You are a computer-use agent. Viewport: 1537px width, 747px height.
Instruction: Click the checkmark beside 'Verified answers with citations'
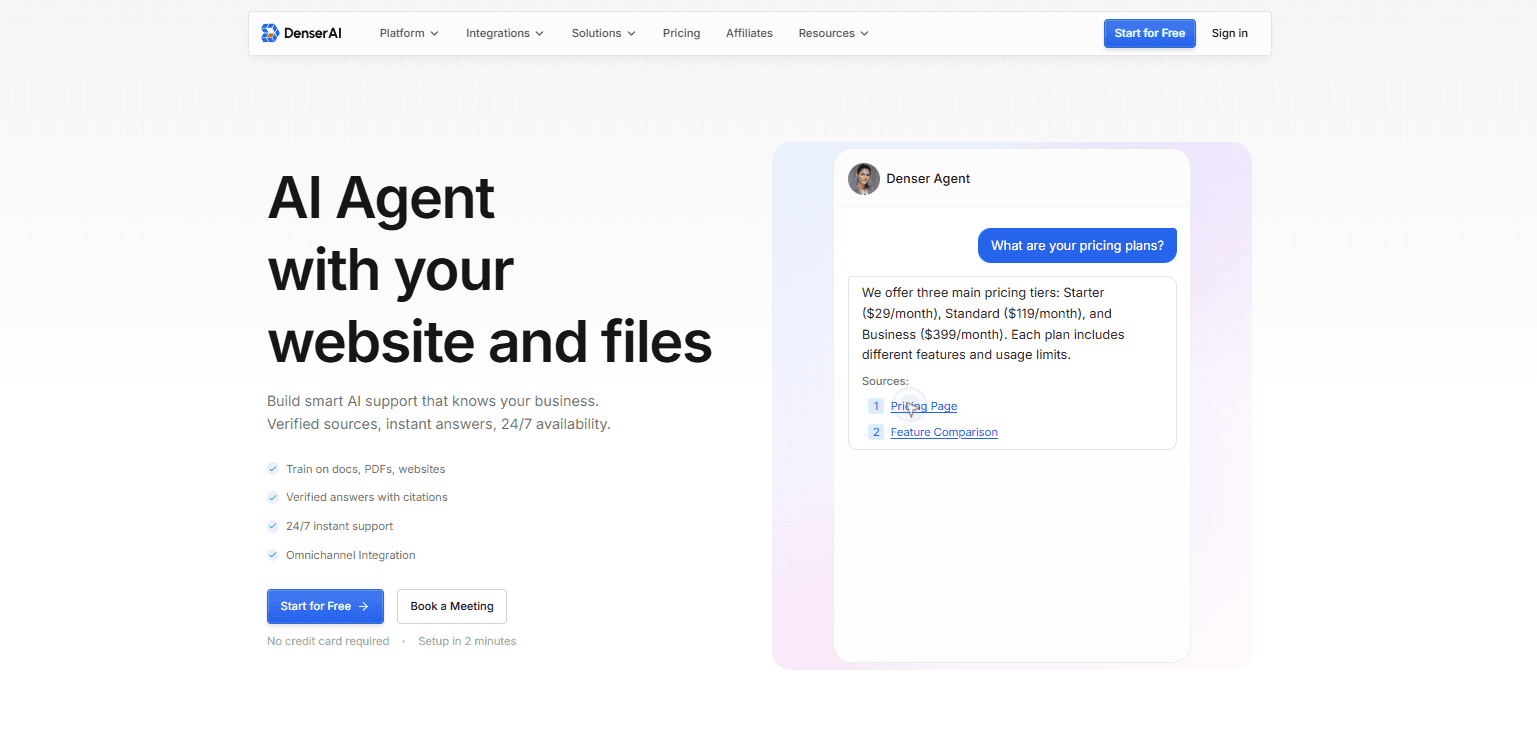[272, 497]
